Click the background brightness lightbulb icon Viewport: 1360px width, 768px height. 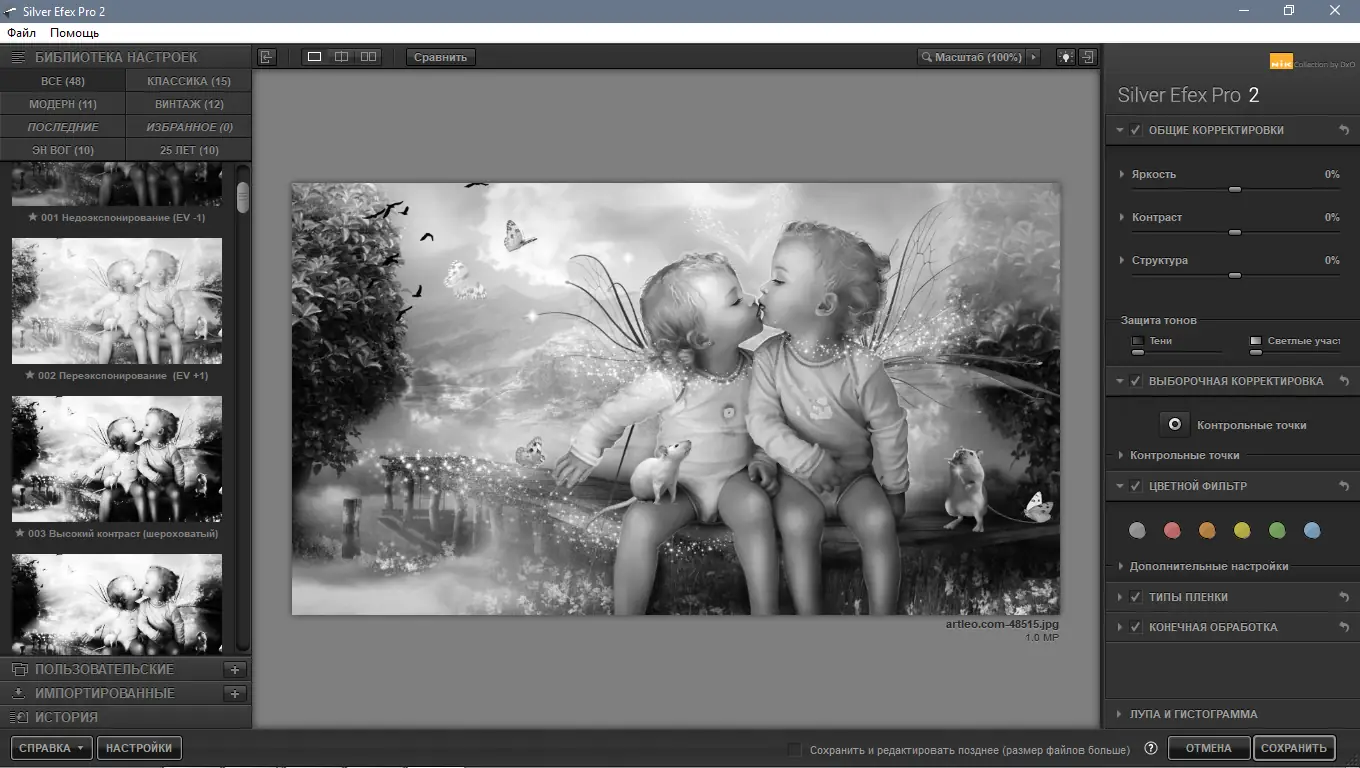pyautogui.click(x=1065, y=57)
